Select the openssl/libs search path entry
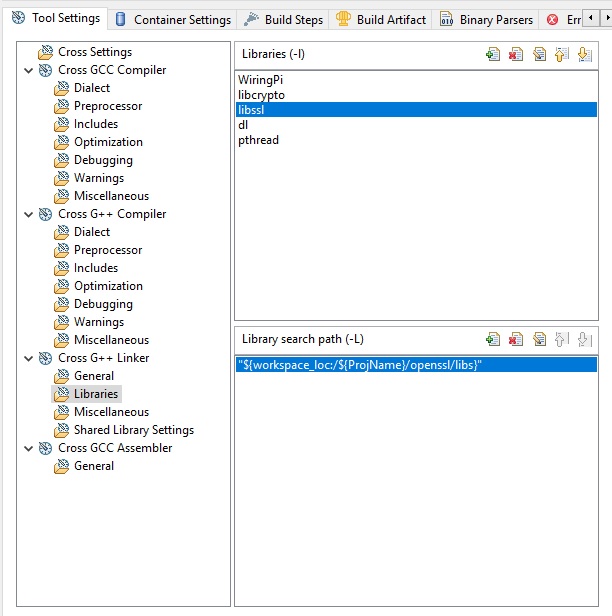This screenshot has height=616, width=612. point(416,365)
